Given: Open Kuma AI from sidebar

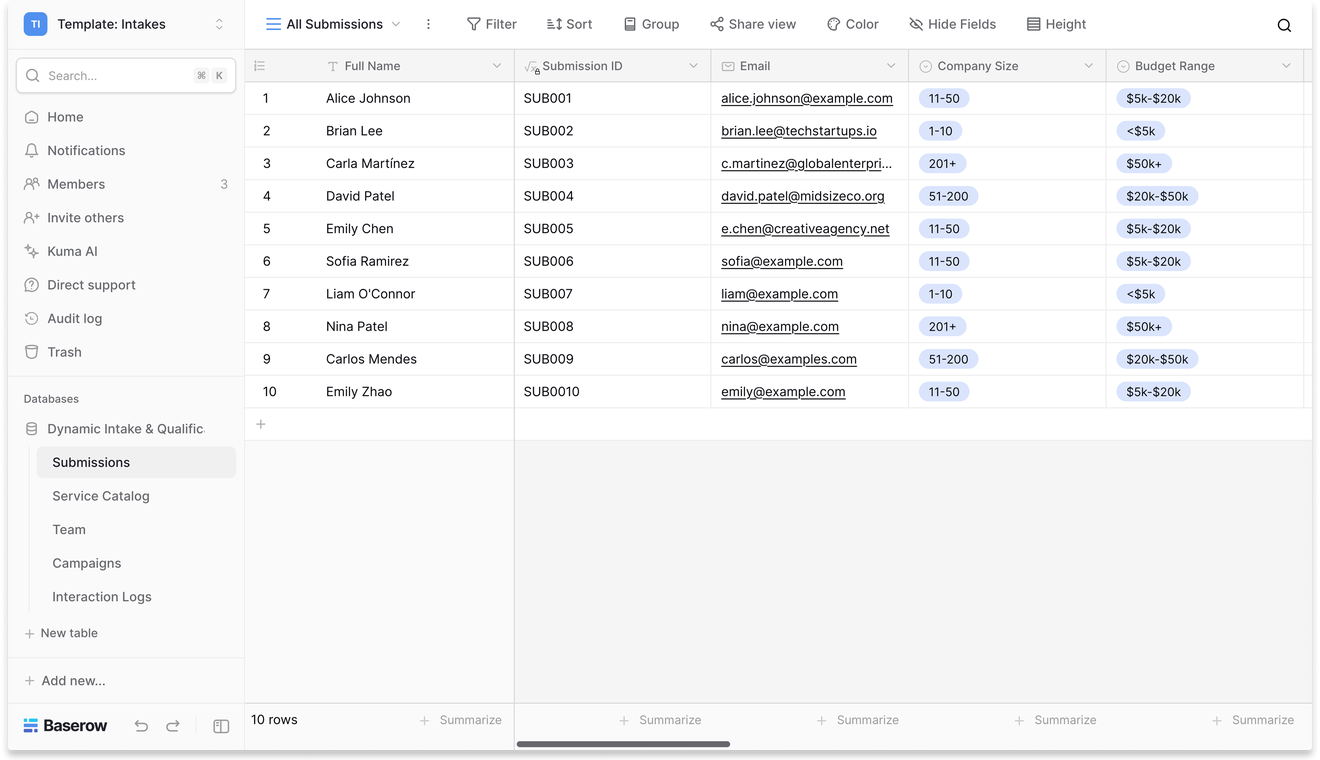Looking at the screenshot, I should click(x=72, y=251).
